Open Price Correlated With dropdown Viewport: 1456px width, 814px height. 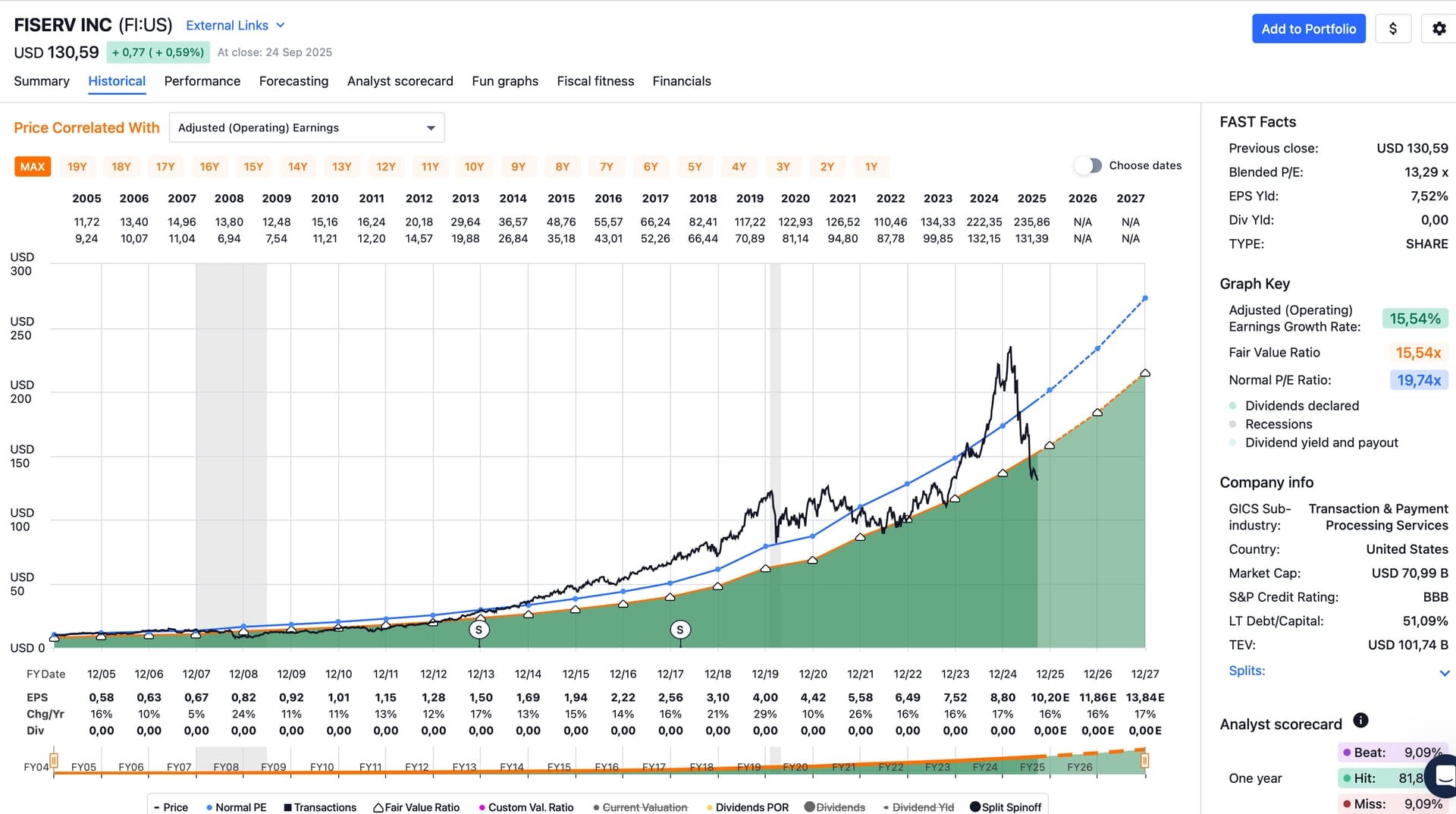pos(306,127)
